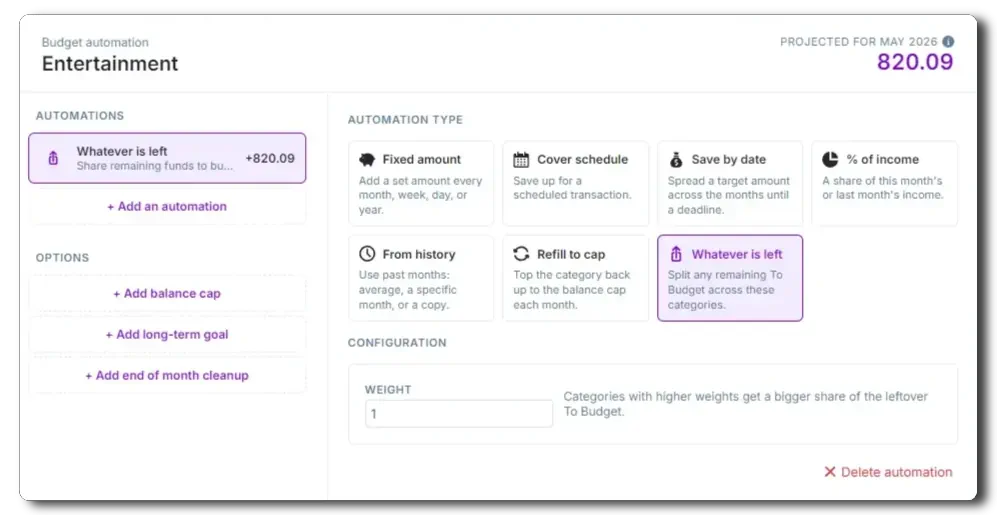
Task: Click the circular arrows Refill to cap icon
Action: (521, 254)
